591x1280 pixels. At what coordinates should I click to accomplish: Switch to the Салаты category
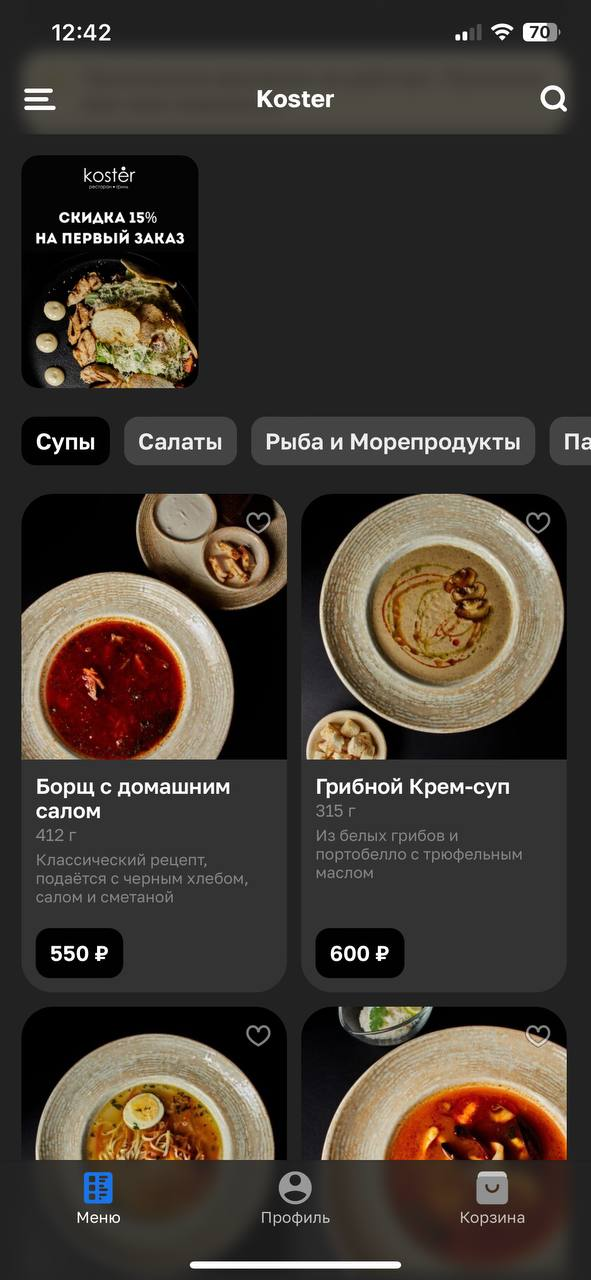(x=180, y=442)
